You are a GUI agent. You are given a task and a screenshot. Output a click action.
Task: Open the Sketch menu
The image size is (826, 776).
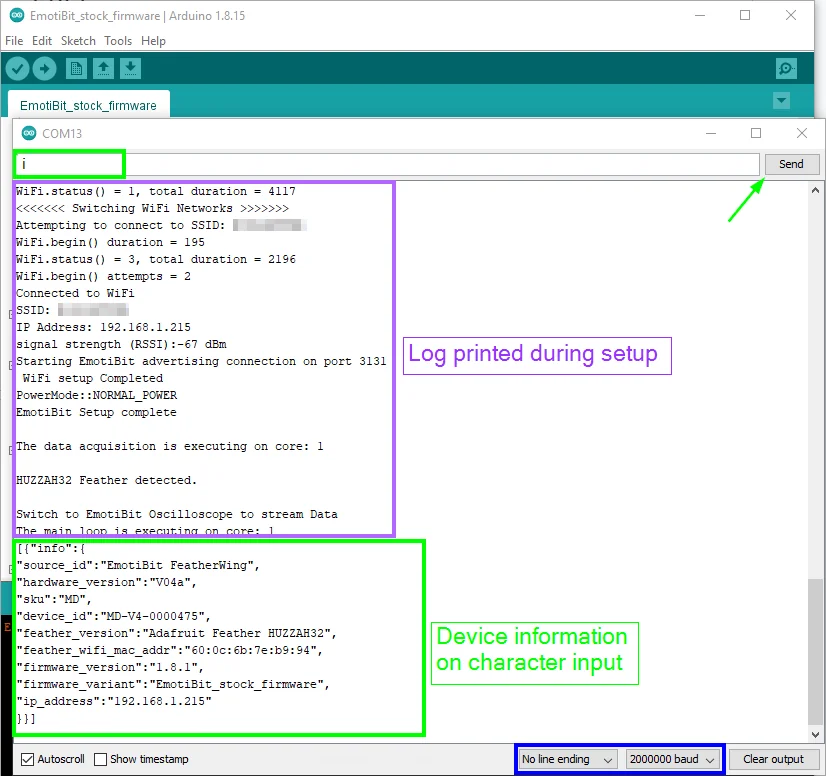[x=78, y=41]
